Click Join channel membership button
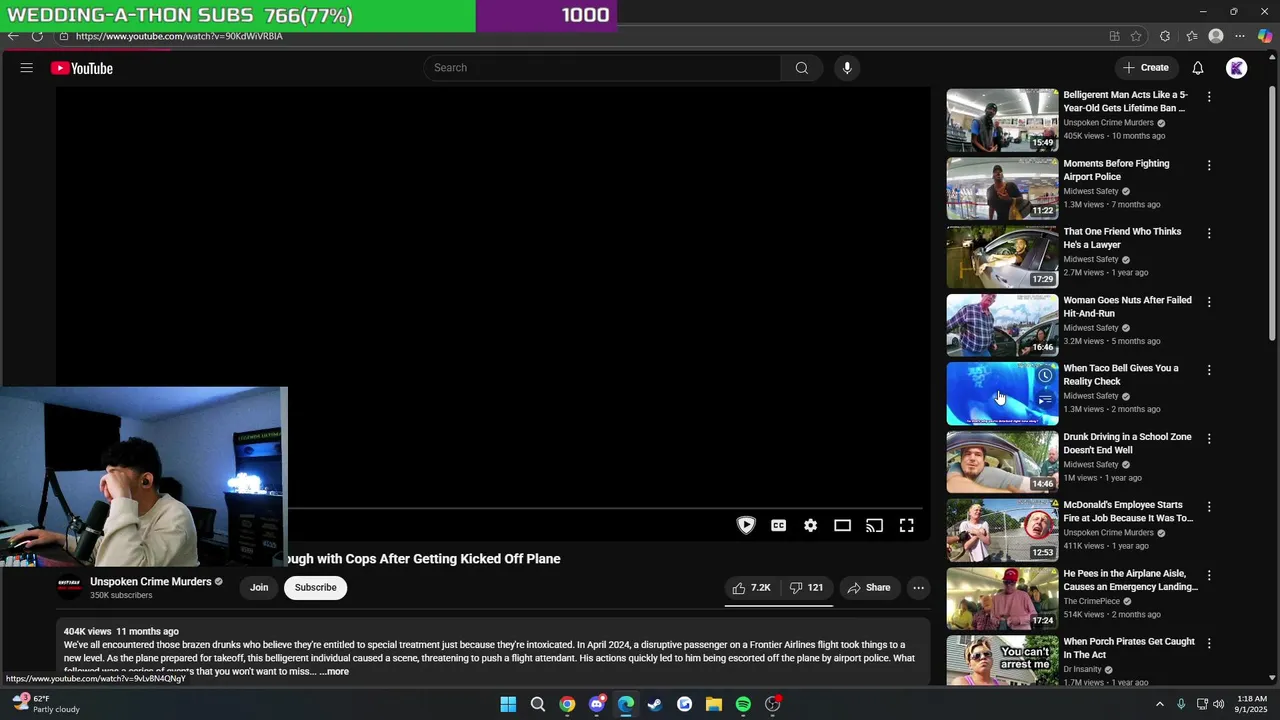1280x720 pixels. click(259, 588)
